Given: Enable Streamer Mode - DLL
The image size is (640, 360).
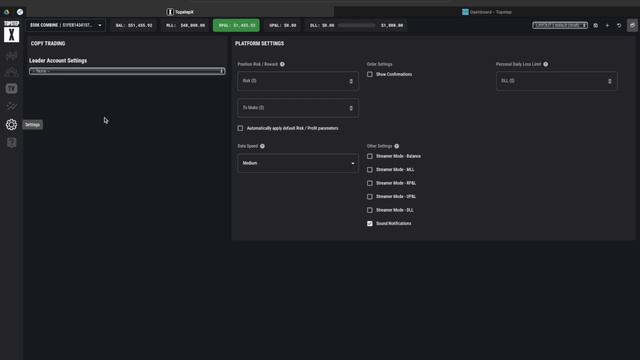Looking at the screenshot, I should [370, 210].
